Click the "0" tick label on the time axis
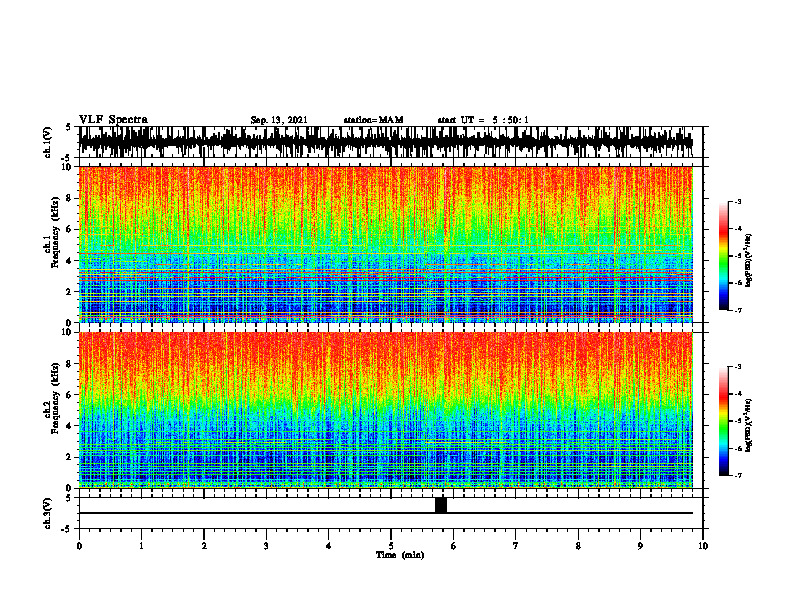 pyautogui.click(x=79, y=546)
